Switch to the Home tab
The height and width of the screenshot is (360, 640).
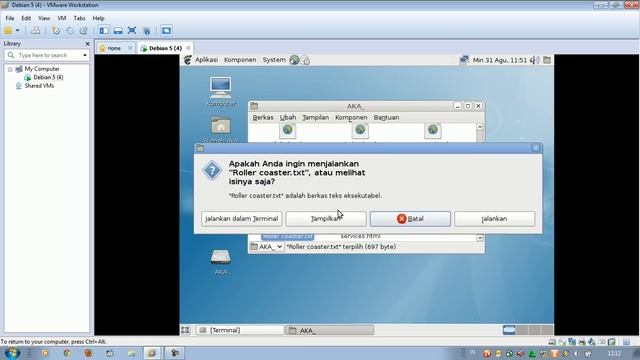114,48
